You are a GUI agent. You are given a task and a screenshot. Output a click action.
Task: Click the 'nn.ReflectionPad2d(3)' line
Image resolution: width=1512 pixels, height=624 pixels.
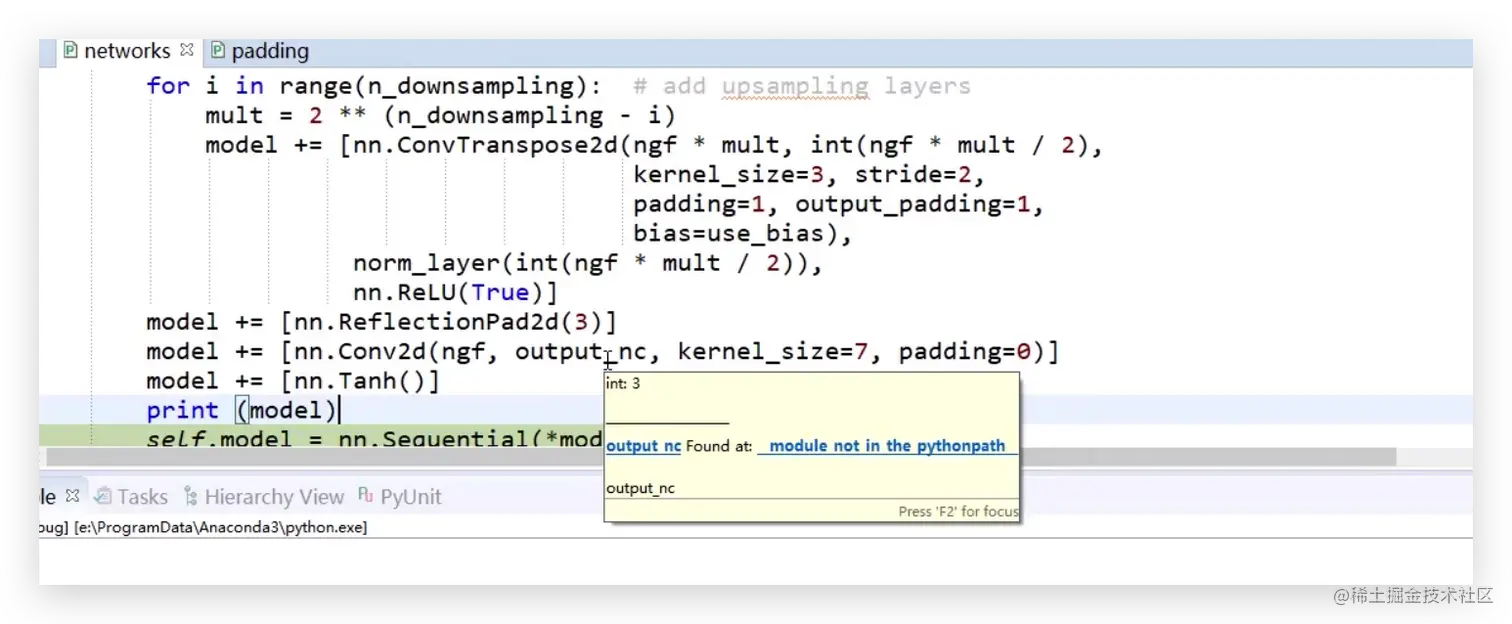382,322
